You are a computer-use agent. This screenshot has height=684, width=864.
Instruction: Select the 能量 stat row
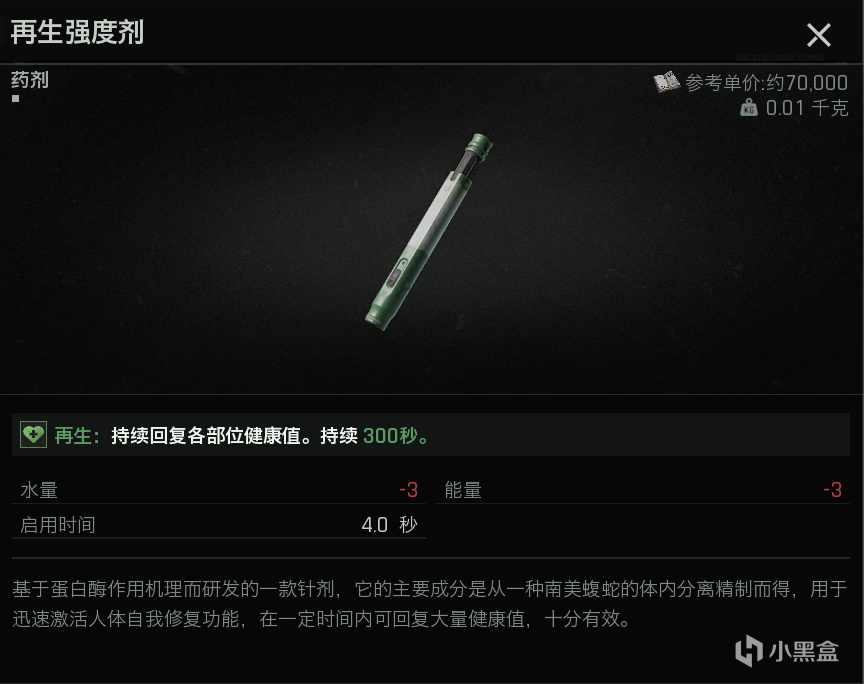pos(642,490)
